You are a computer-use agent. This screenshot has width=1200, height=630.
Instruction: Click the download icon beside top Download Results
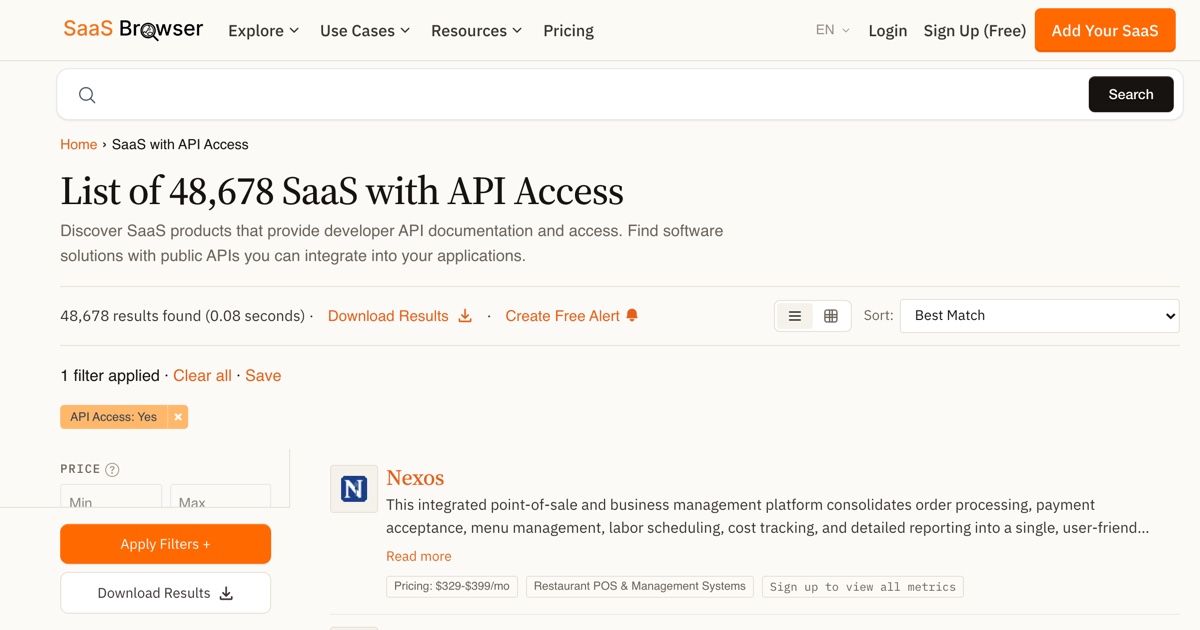pos(465,316)
